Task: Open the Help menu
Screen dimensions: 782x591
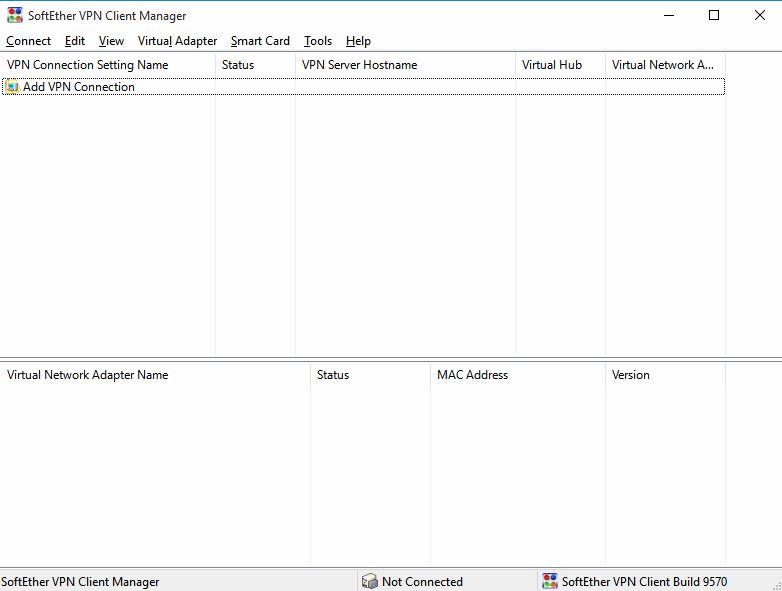Action: pos(358,41)
